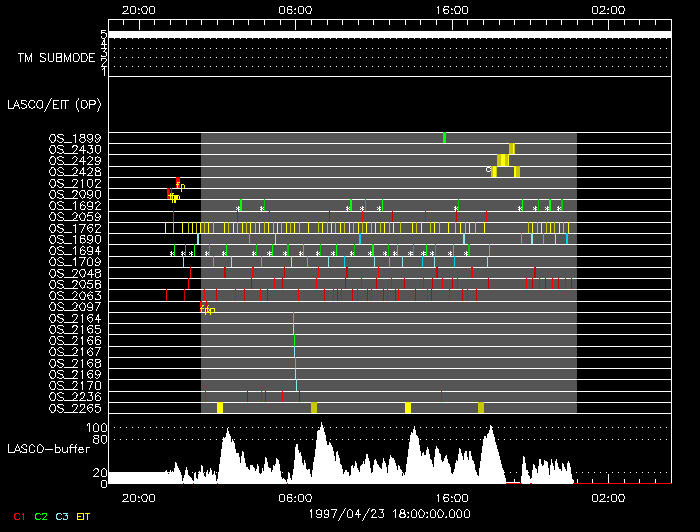Select the OS_1762 row label
The image size is (700, 532).
click(x=74, y=228)
